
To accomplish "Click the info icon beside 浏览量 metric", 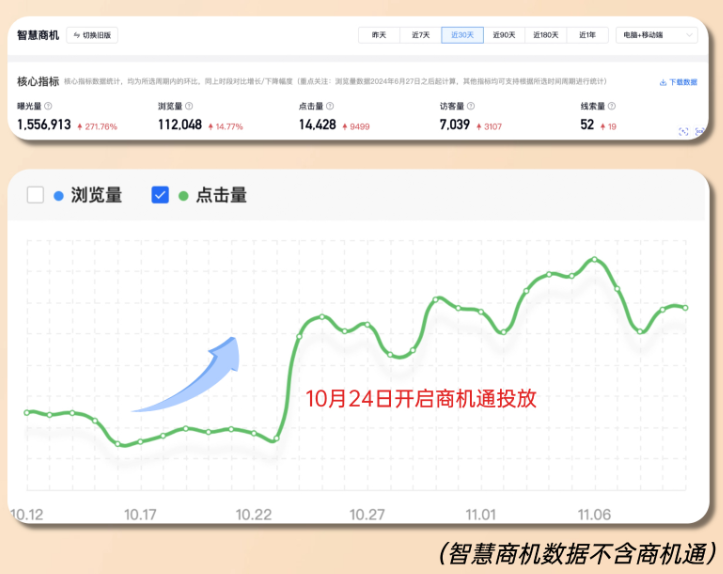I will [189, 105].
